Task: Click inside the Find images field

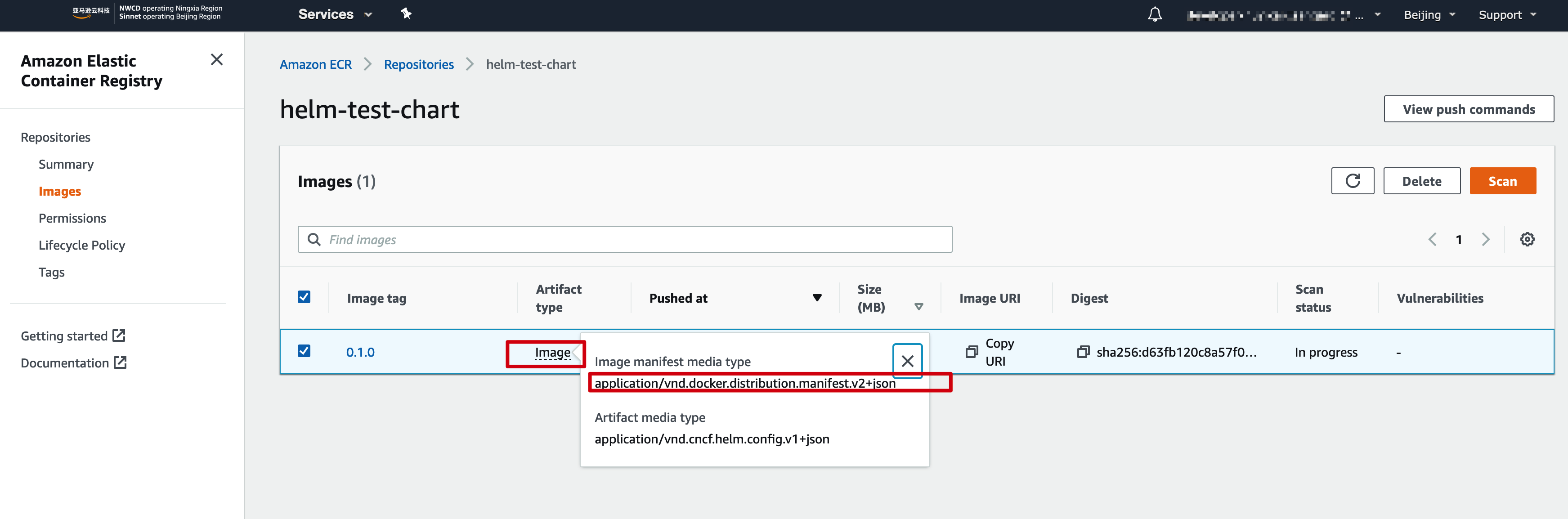Action: point(548,239)
